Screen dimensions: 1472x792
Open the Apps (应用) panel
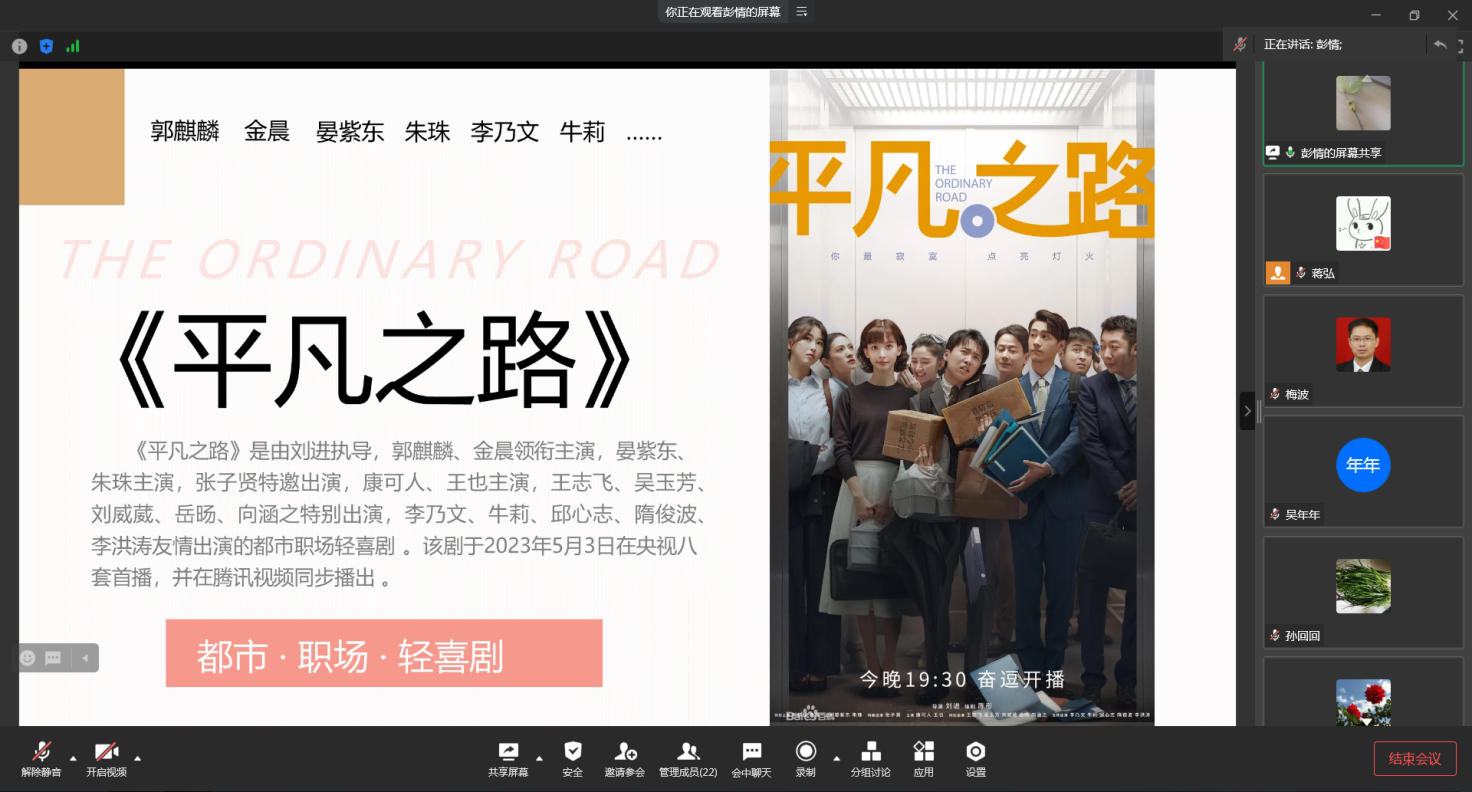coord(923,759)
